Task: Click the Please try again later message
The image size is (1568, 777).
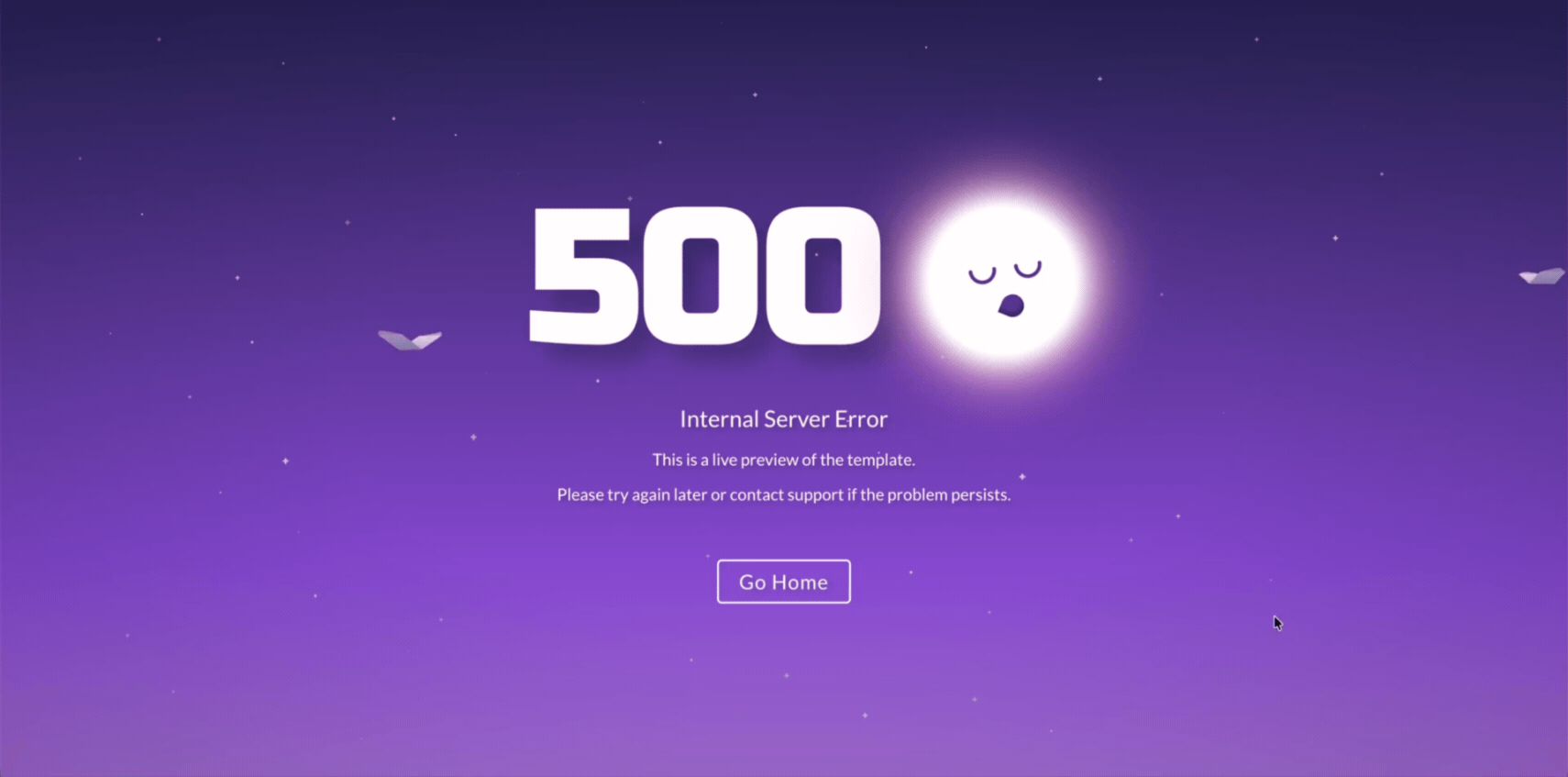Action: 783,494
